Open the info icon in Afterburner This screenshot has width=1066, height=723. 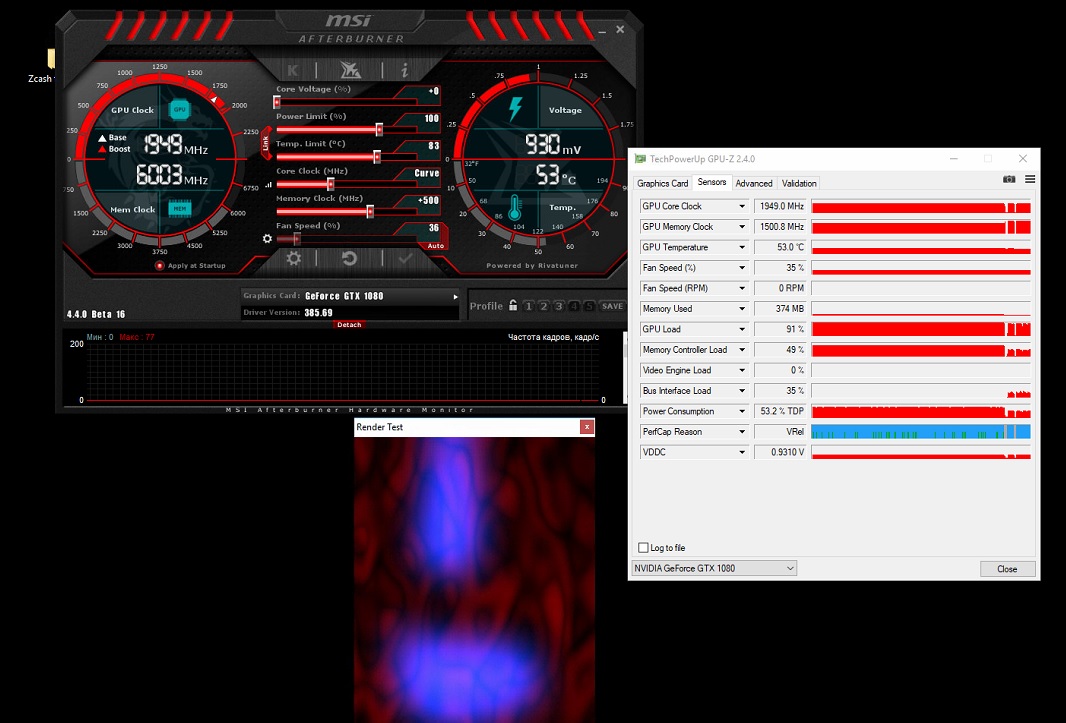(405, 70)
